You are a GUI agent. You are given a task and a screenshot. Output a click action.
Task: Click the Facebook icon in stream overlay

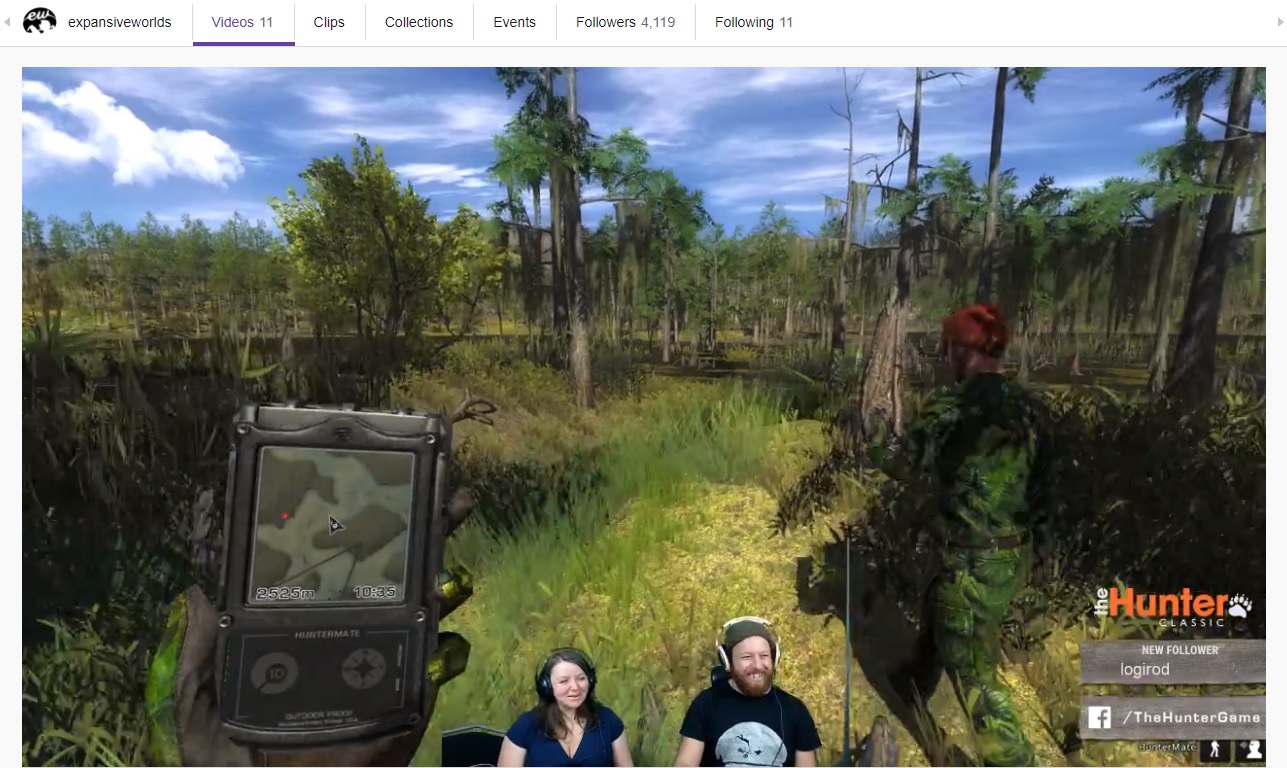(x=1099, y=717)
